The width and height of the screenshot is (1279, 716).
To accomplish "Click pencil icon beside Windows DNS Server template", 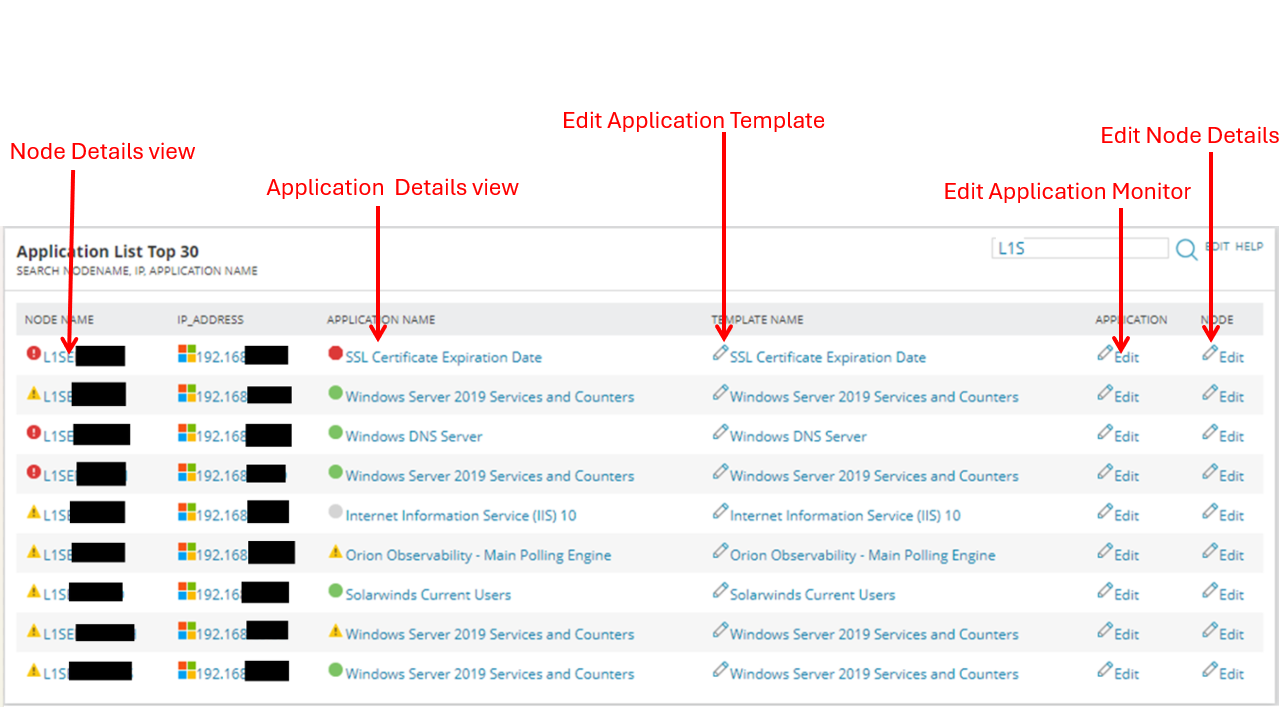I will (720, 432).
